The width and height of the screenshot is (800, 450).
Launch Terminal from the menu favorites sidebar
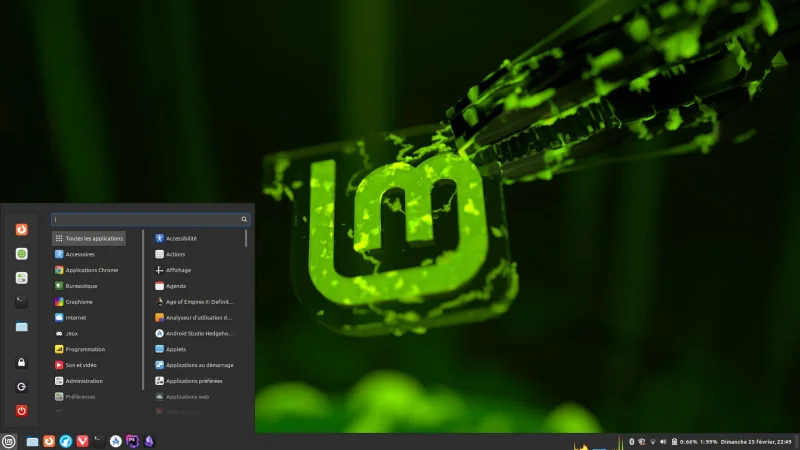point(21,302)
